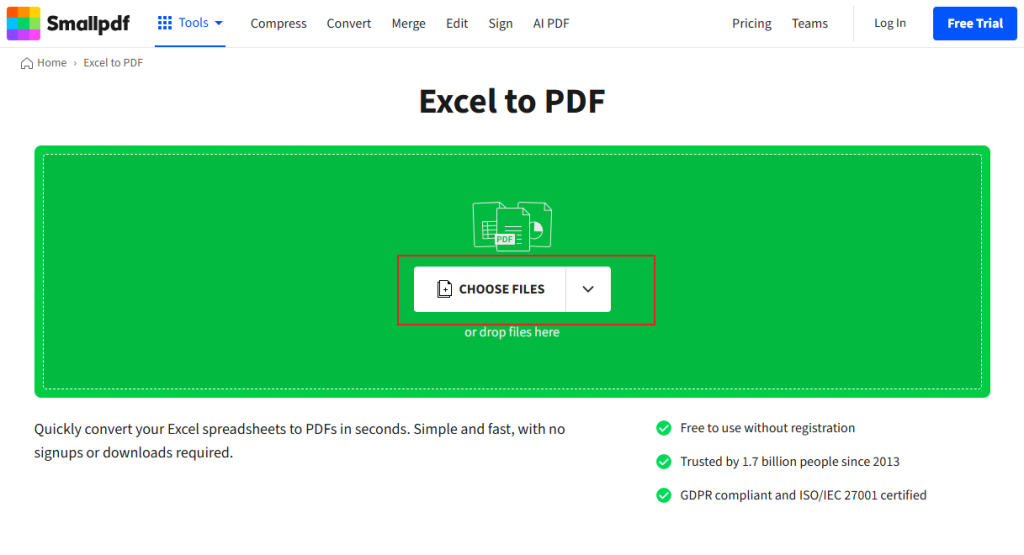Expand the file source chevron dropdown

(588, 289)
